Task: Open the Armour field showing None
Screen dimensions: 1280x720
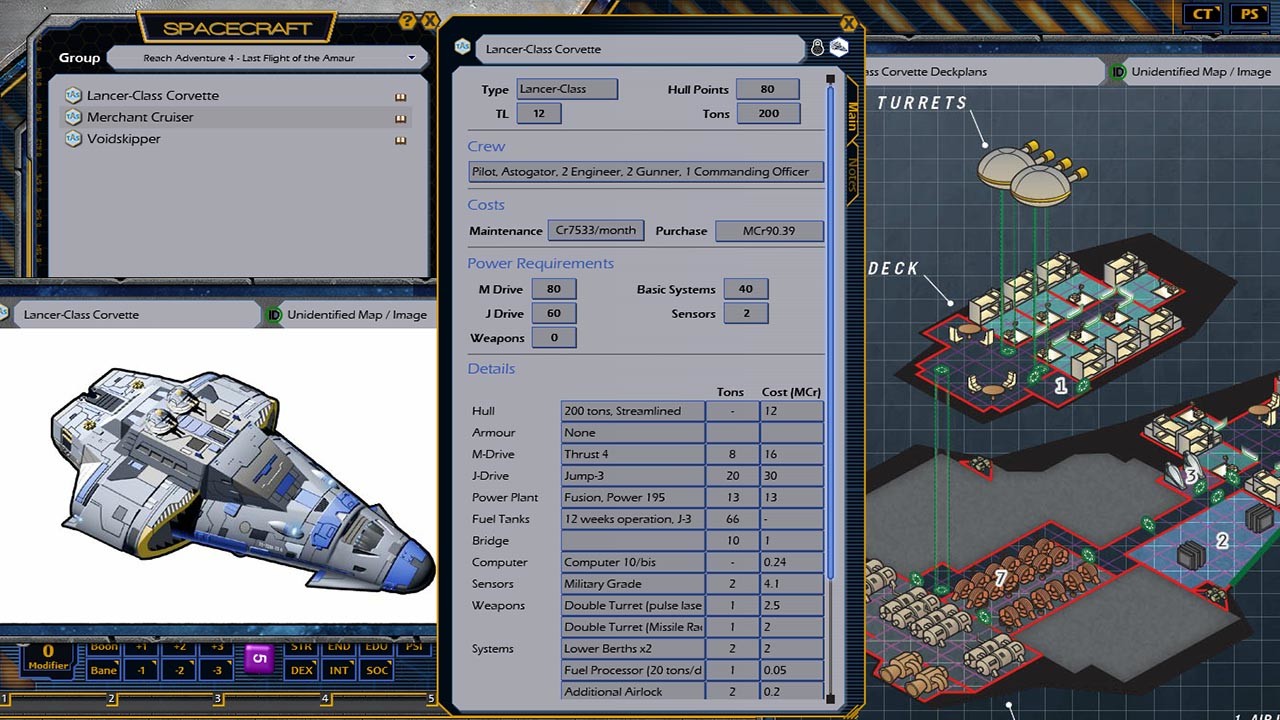Action: click(632, 432)
